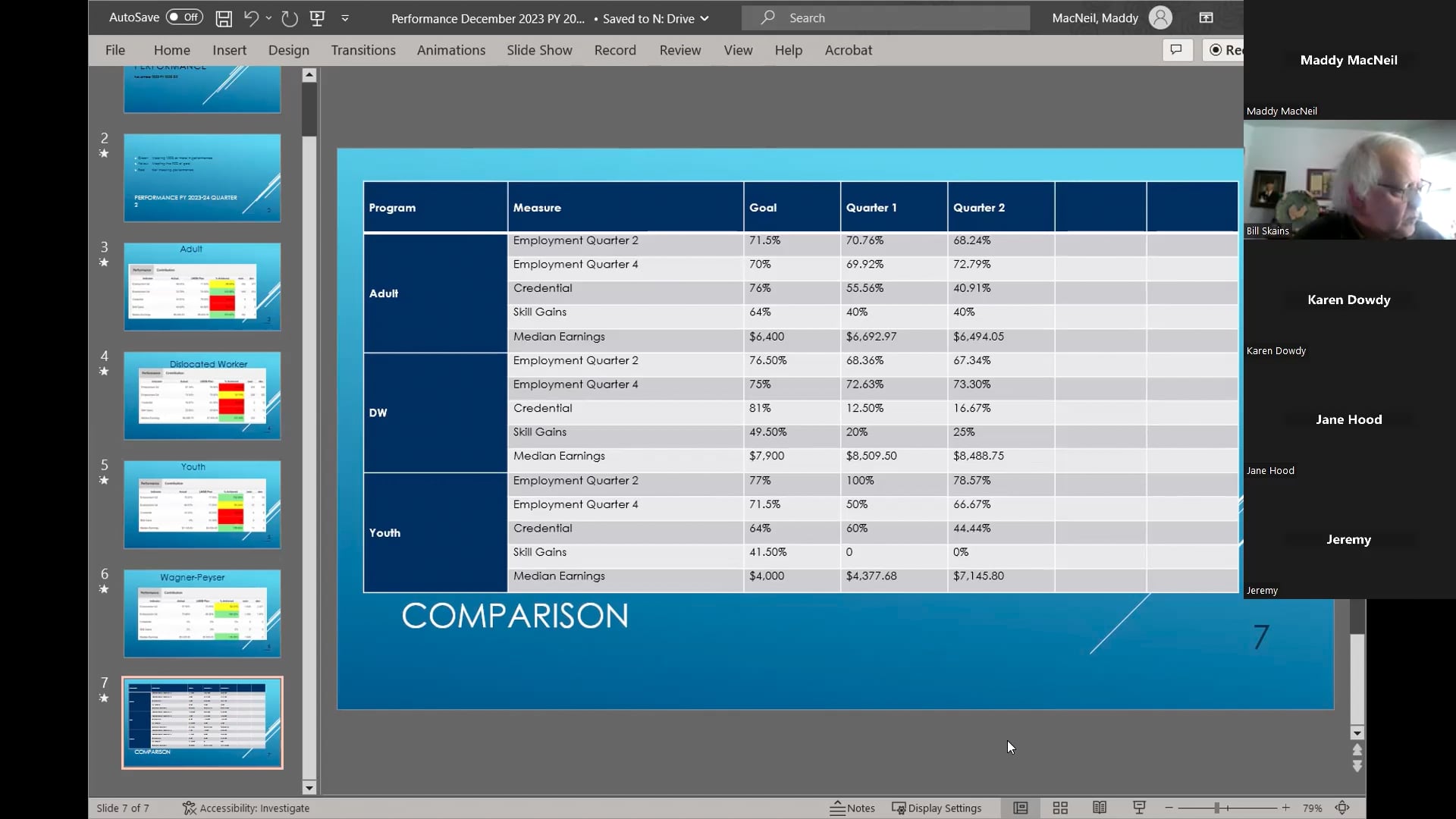Screen dimensions: 1456x819
Task: Expand Customize Quick Access Toolbar dropdown
Action: click(345, 18)
